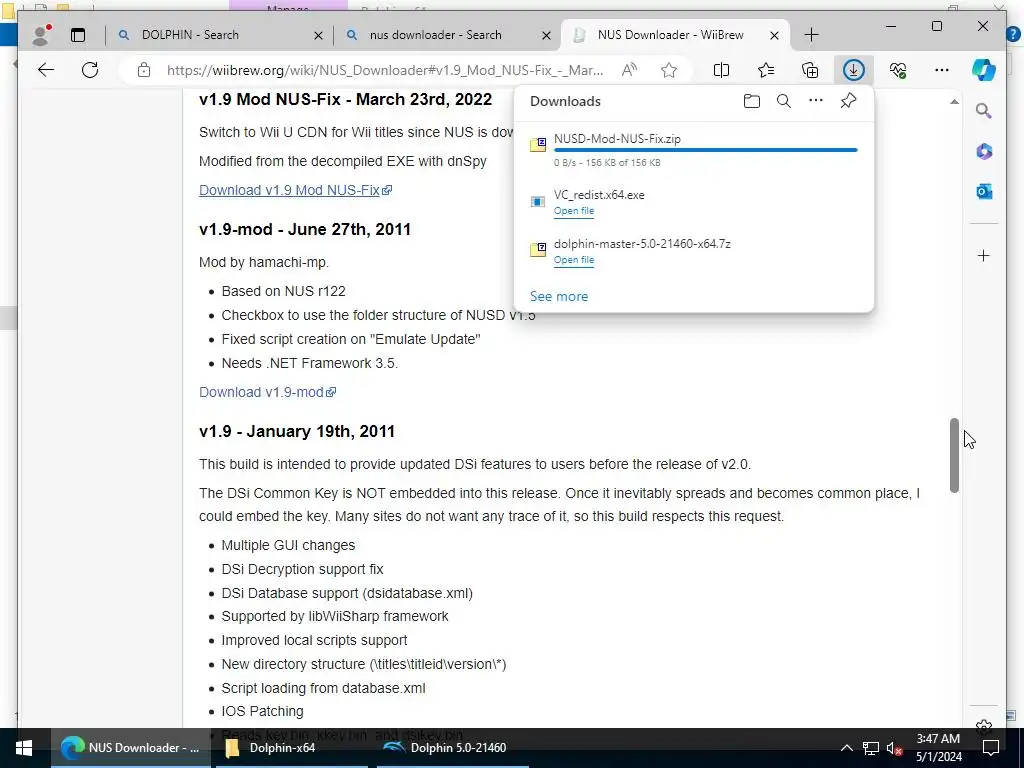Image resolution: width=1024 pixels, height=768 pixels.
Task: Toggle the Downloads toolbar icon
Action: pyautogui.click(x=854, y=70)
